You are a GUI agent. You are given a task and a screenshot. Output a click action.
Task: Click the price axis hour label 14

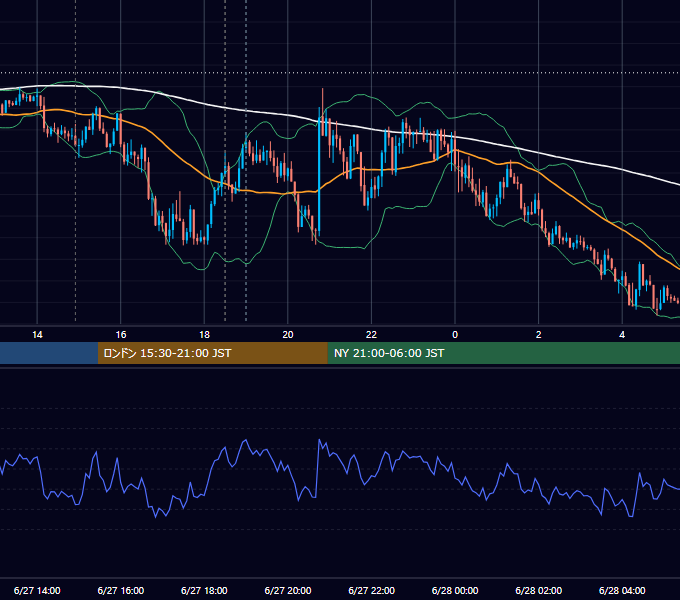click(x=37, y=335)
